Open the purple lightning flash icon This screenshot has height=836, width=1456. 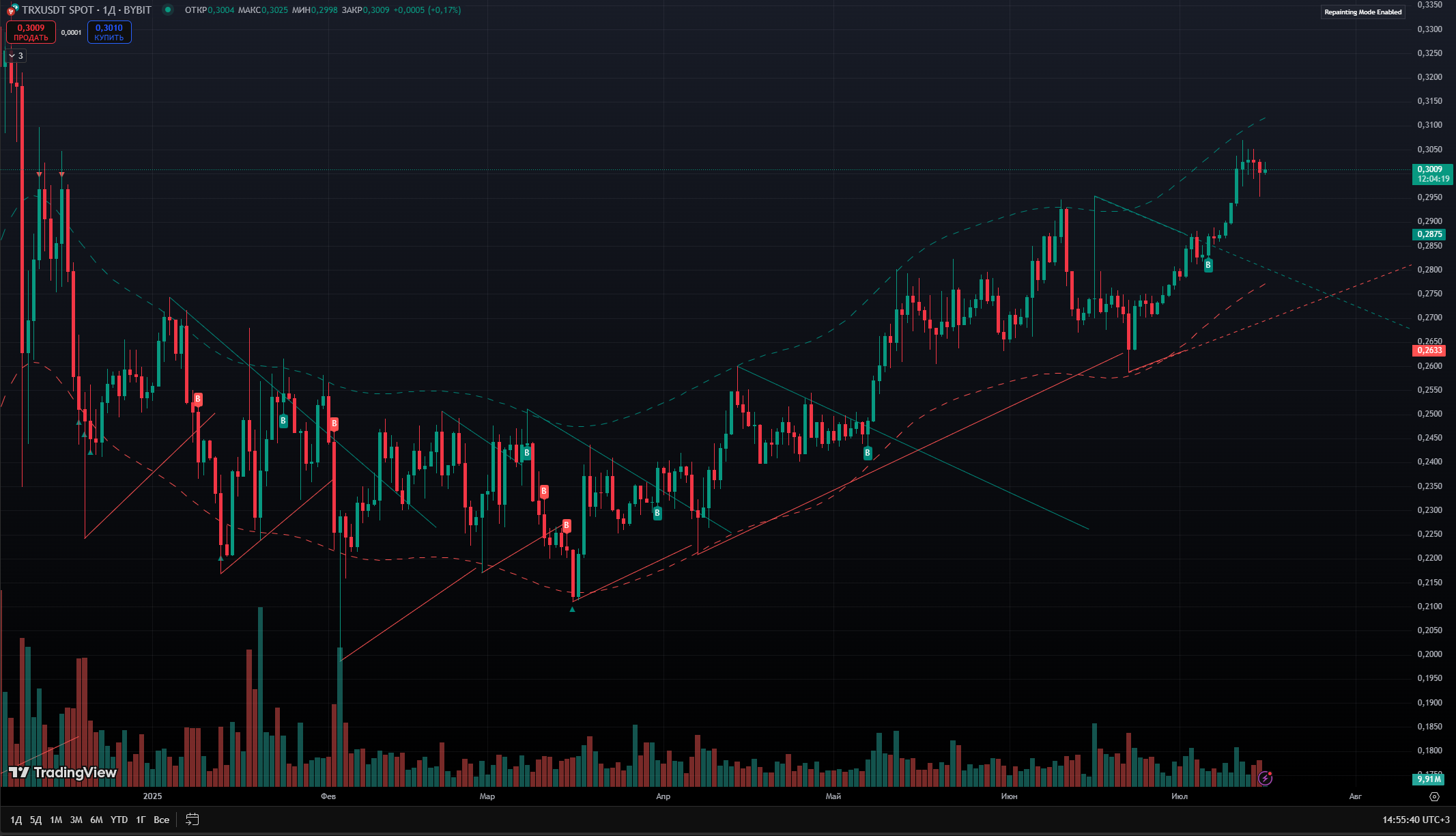pos(1265,778)
